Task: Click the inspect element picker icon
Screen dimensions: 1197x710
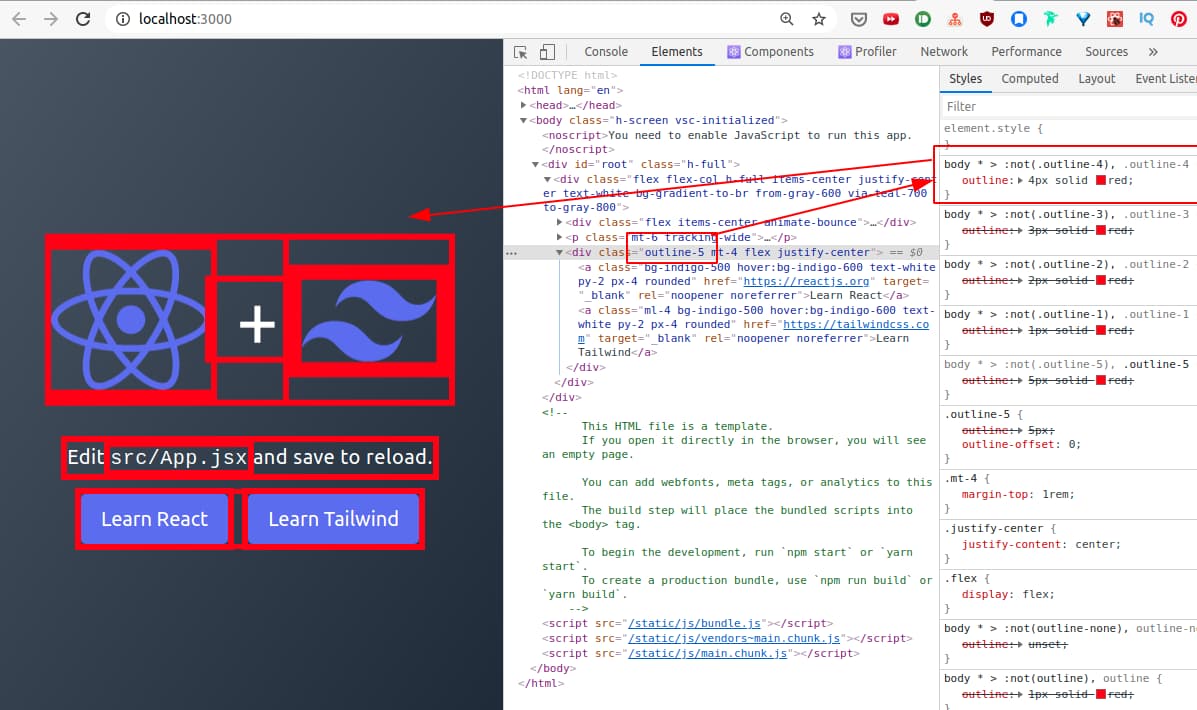Action: (521, 52)
